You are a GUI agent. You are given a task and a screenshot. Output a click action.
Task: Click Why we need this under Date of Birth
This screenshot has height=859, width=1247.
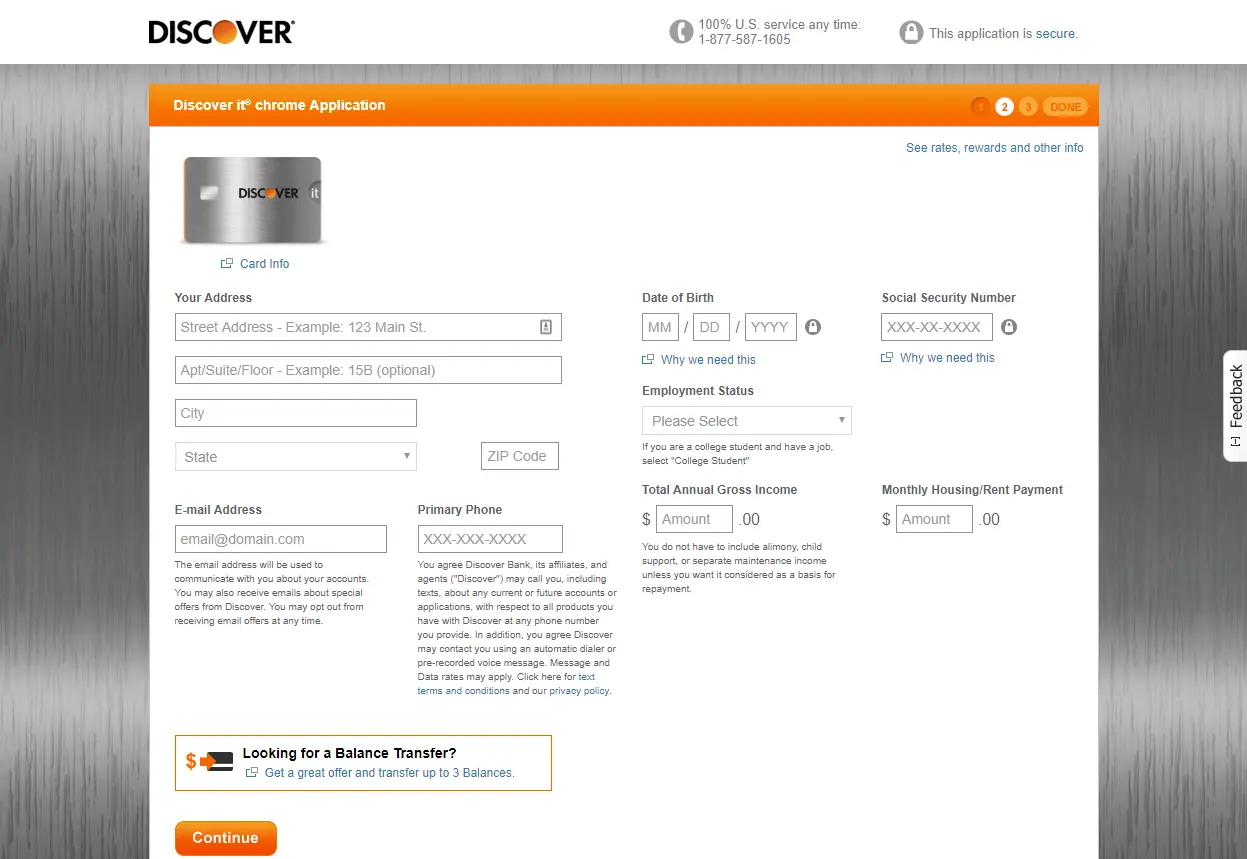(x=708, y=360)
